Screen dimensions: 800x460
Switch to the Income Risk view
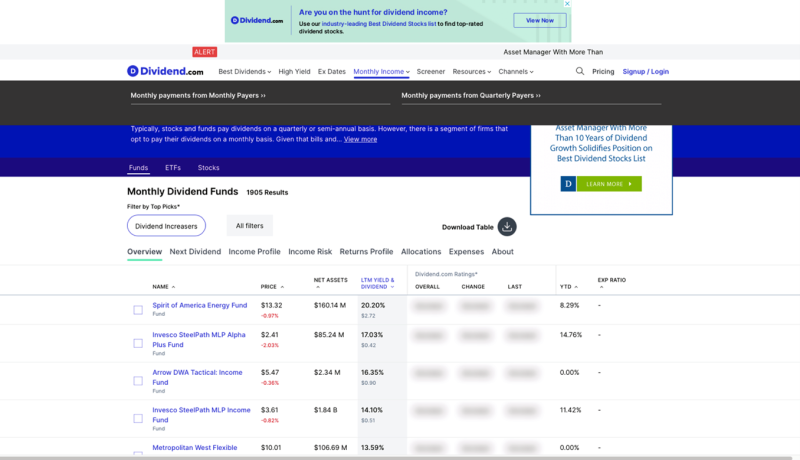[310, 251]
